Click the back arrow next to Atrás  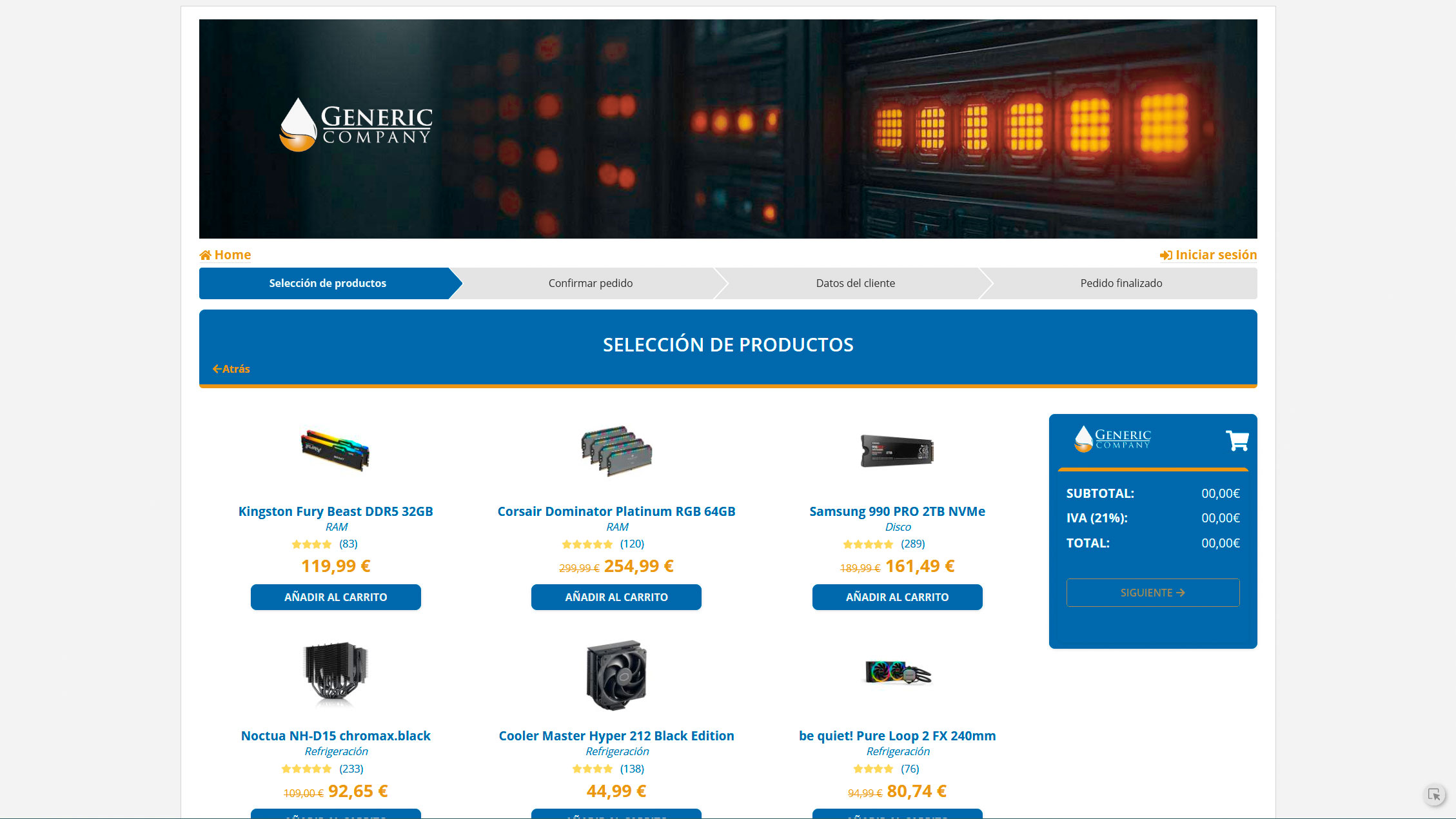pos(217,368)
